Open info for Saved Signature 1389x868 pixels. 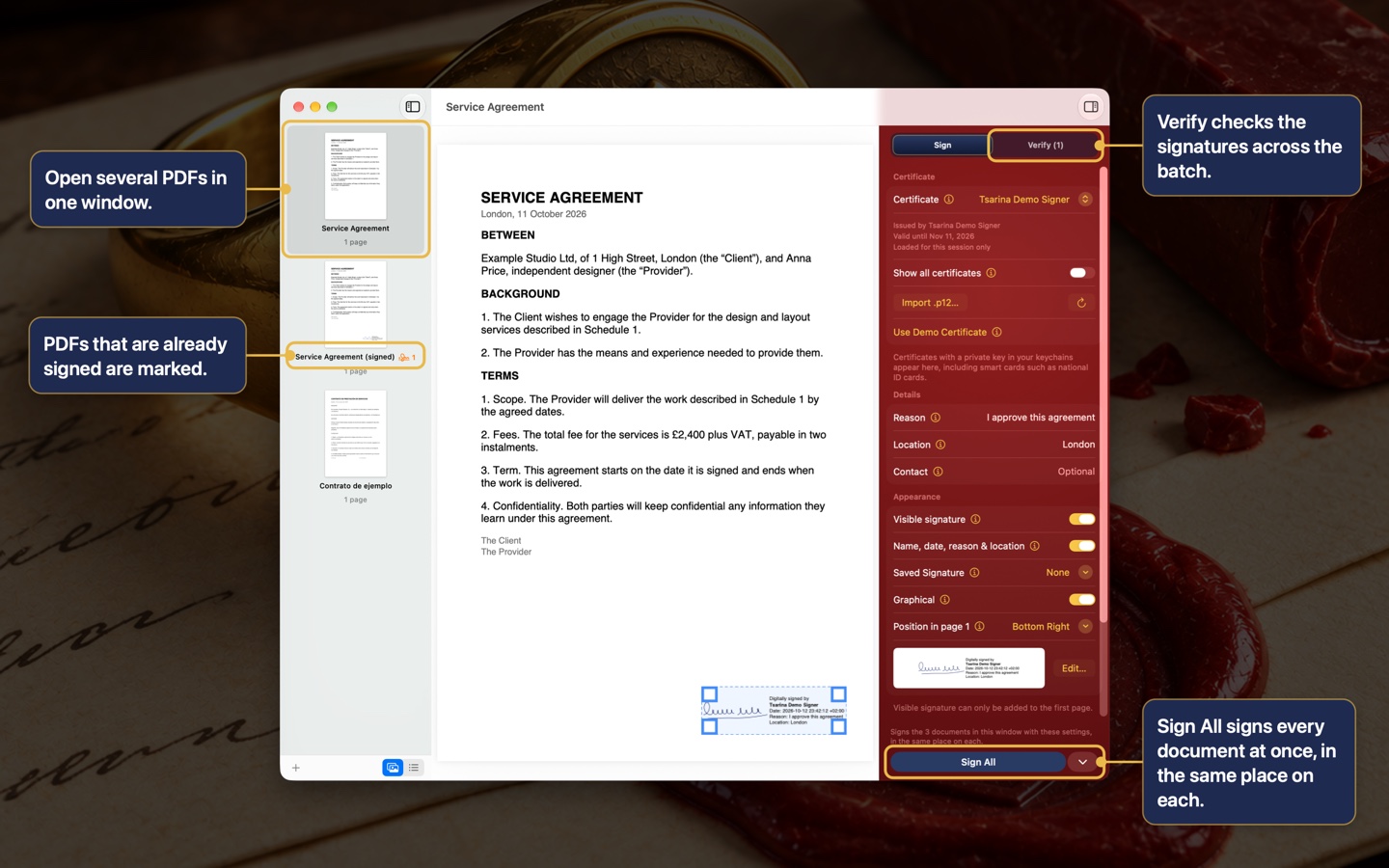click(974, 573)
